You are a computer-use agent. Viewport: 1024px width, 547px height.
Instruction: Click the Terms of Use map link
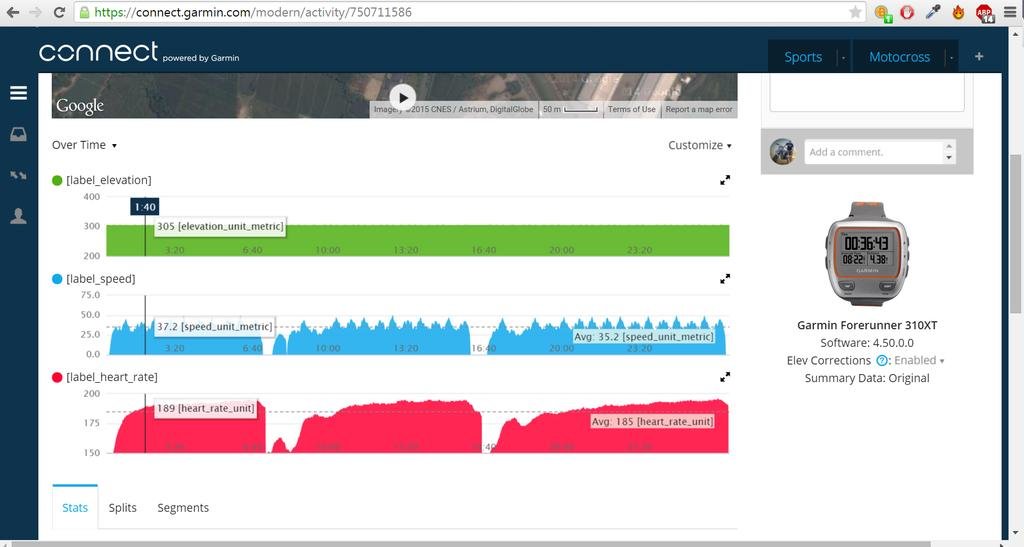click(631, 109)
